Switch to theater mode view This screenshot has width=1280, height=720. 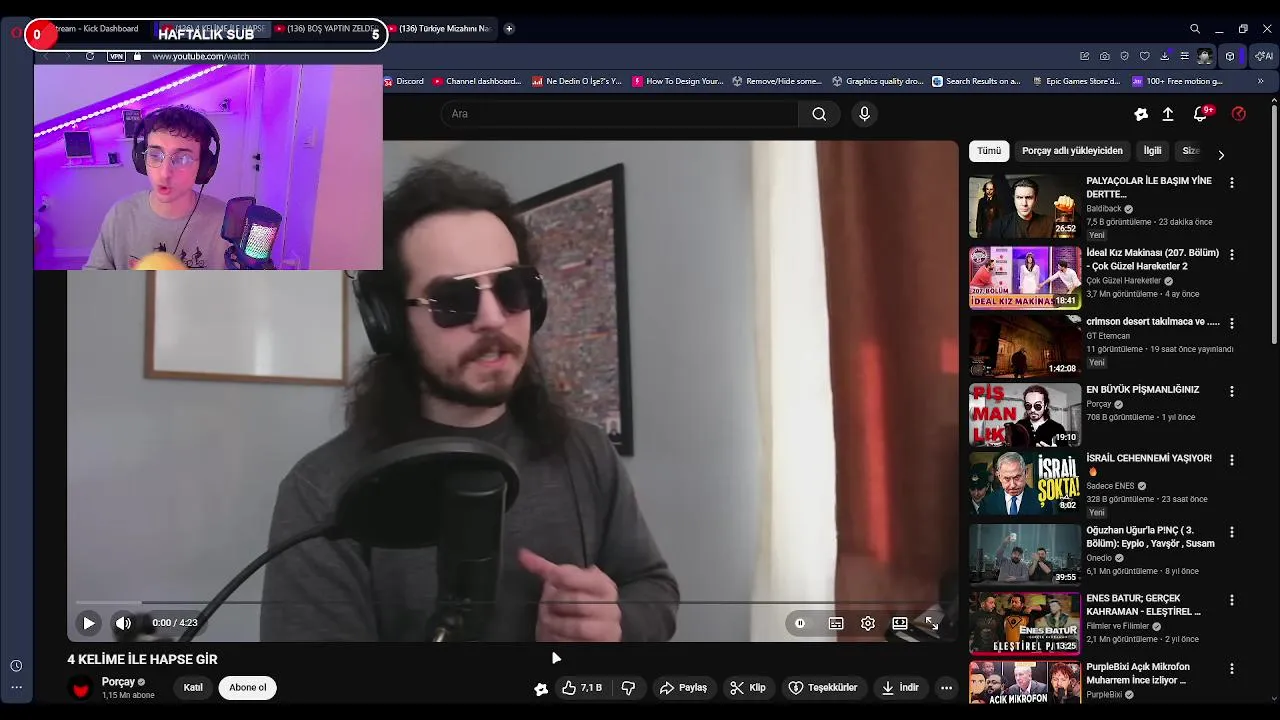(900, 623)
